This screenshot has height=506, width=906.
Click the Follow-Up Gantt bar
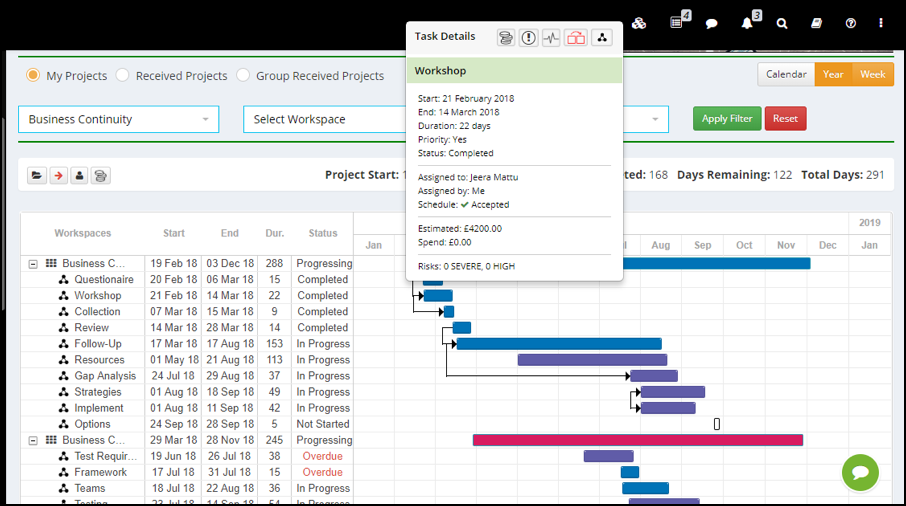559,344
